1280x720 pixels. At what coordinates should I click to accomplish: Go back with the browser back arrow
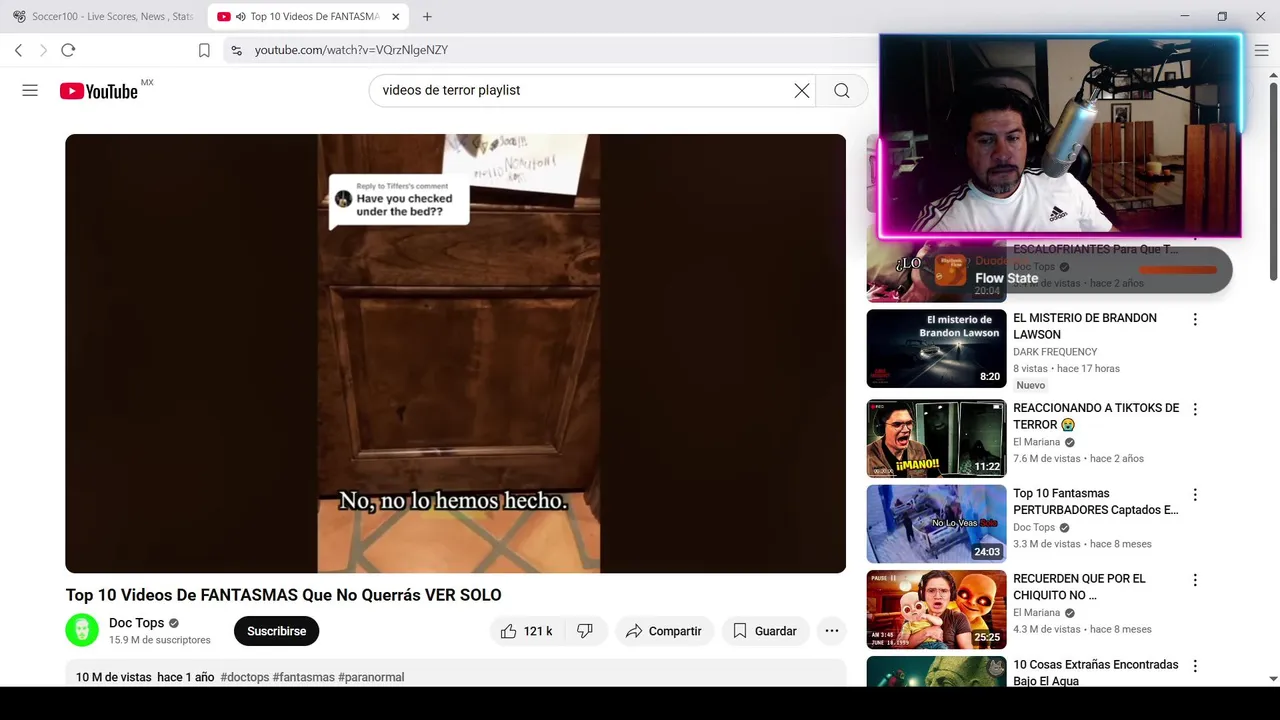coord(18,50)
